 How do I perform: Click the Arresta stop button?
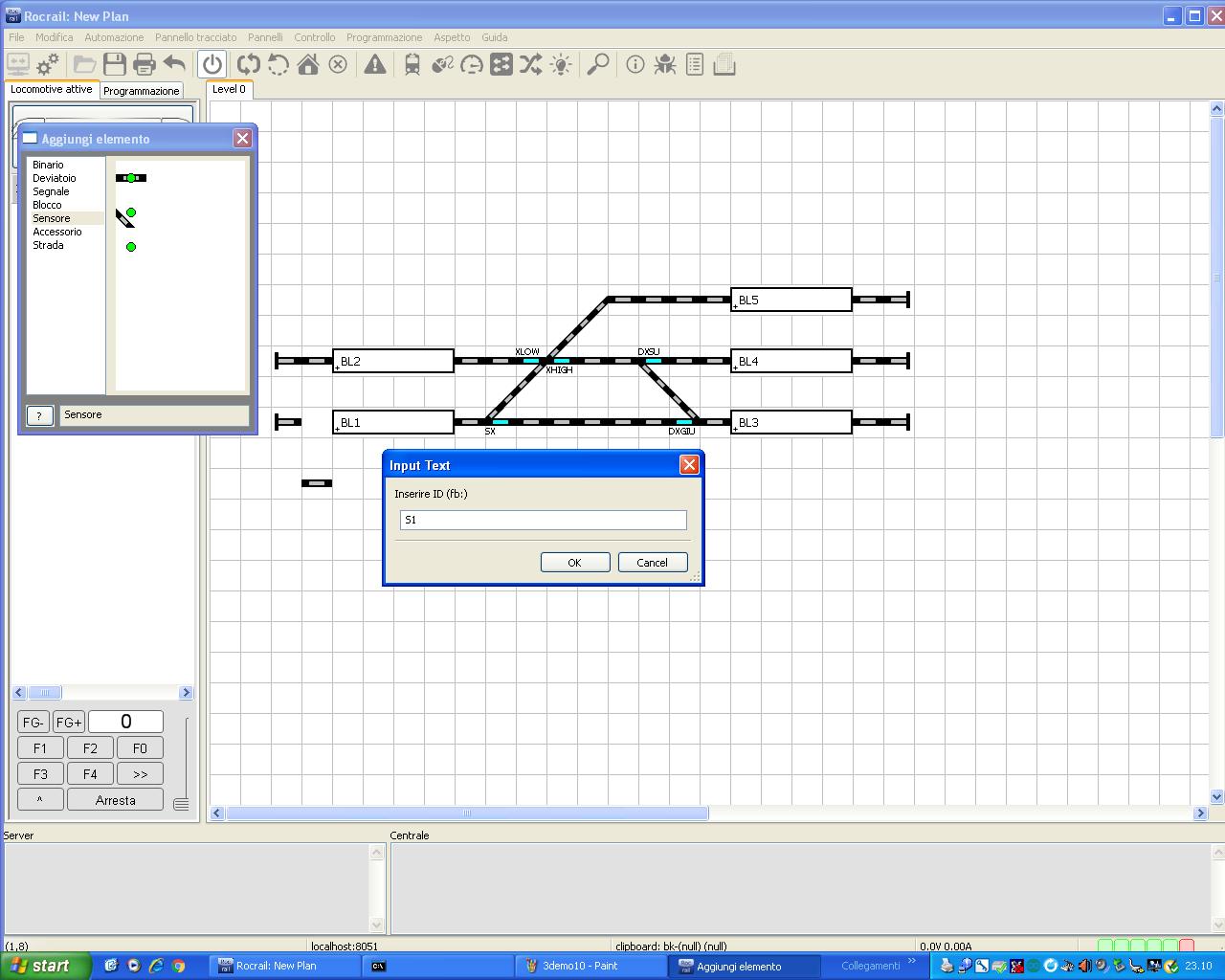(116, 800)
